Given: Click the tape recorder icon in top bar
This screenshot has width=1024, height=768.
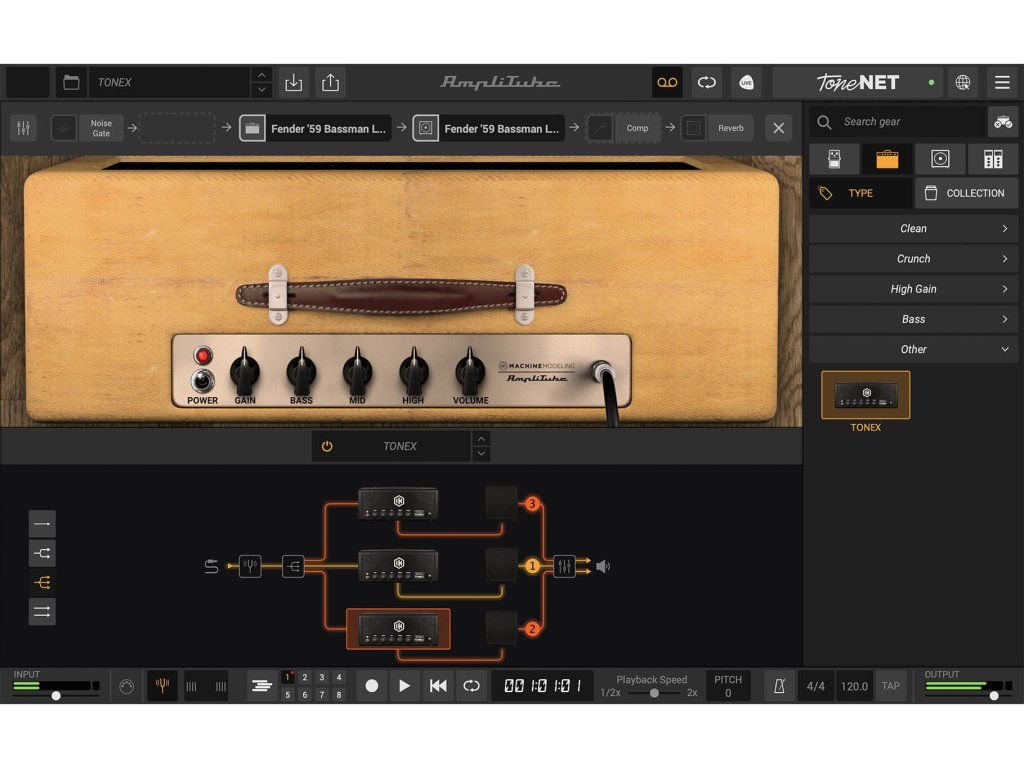Looking at the screenshot, I should pos(667,82).
